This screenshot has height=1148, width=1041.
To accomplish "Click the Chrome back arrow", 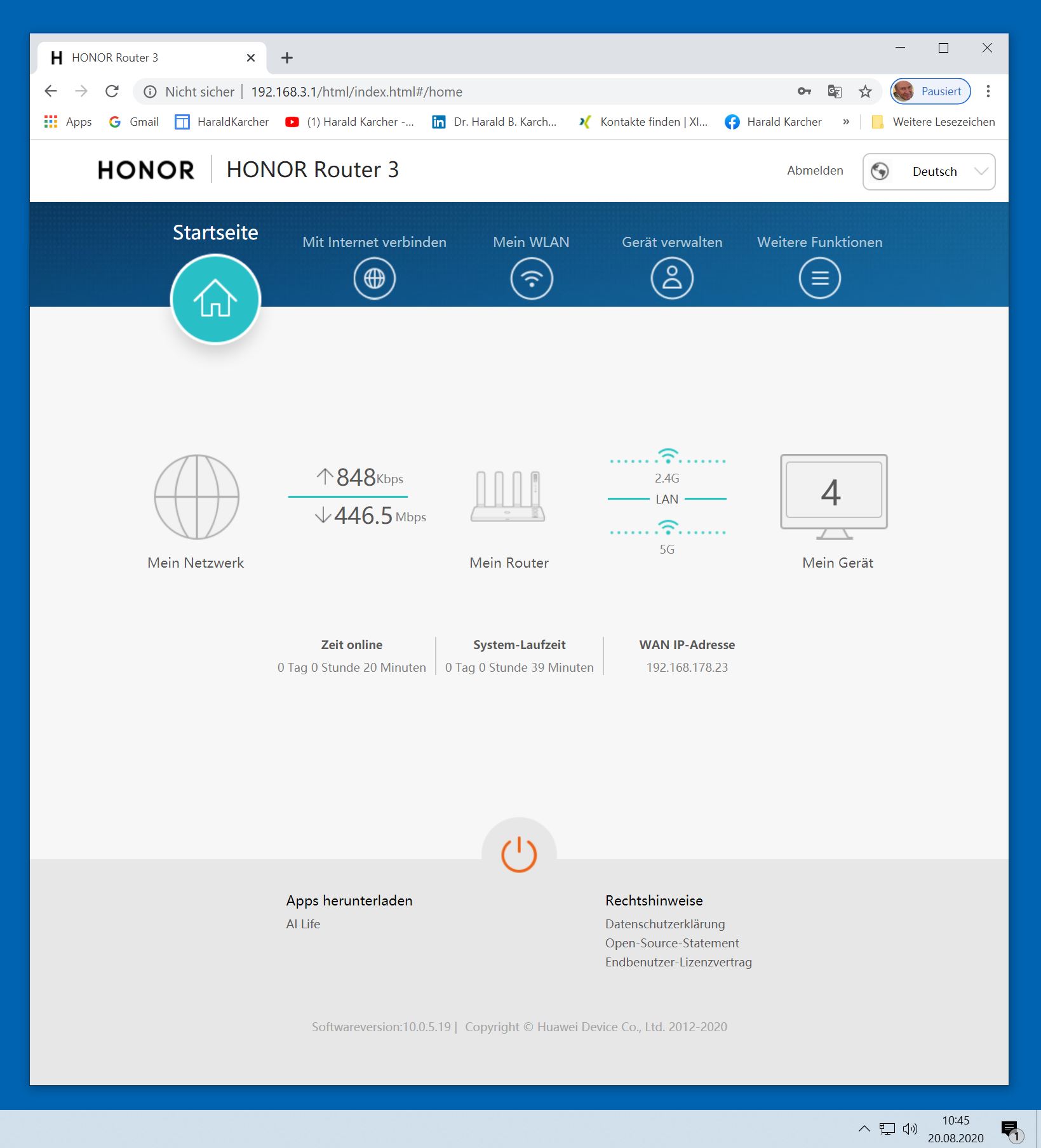I will click(51, 91).
